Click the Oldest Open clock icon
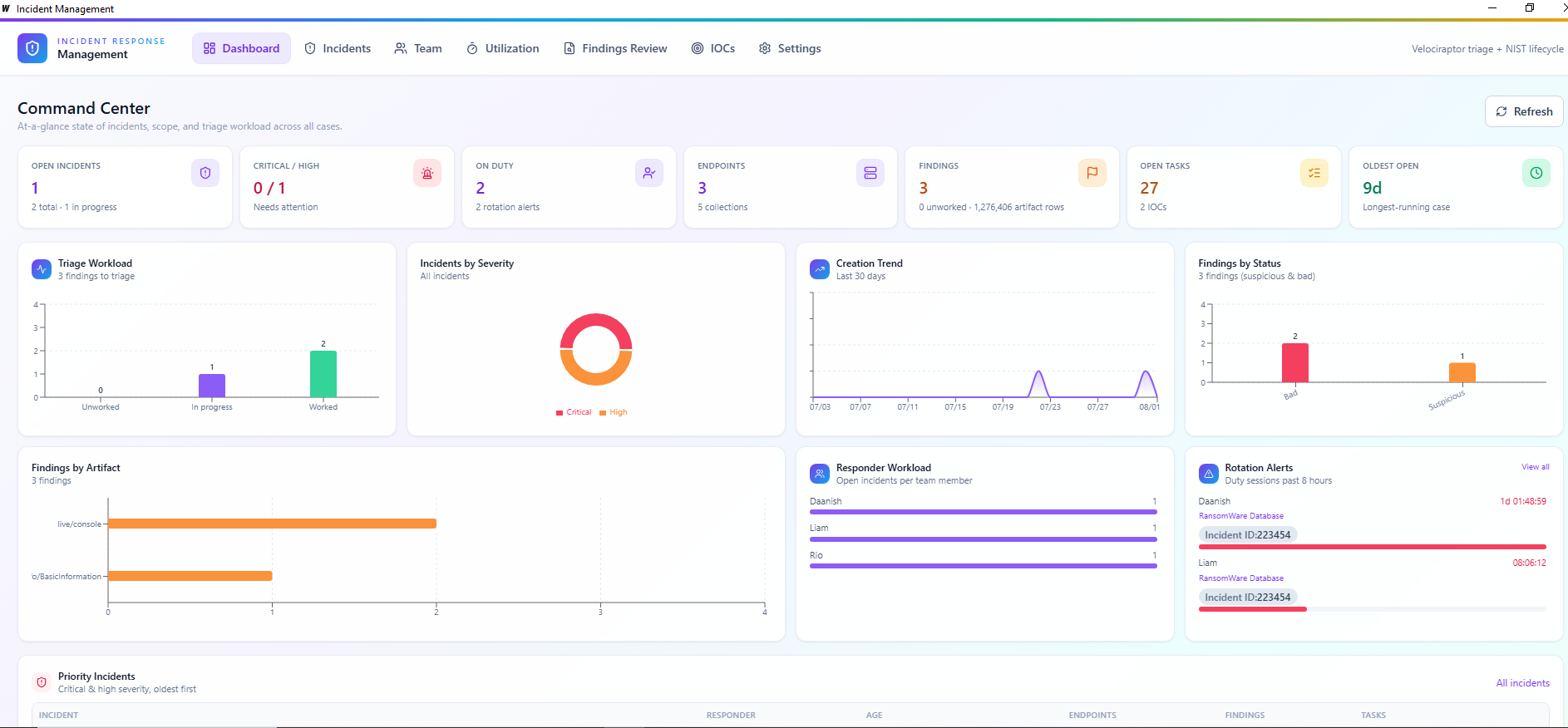1568x728 pixels. click(x=1536, y=173)
